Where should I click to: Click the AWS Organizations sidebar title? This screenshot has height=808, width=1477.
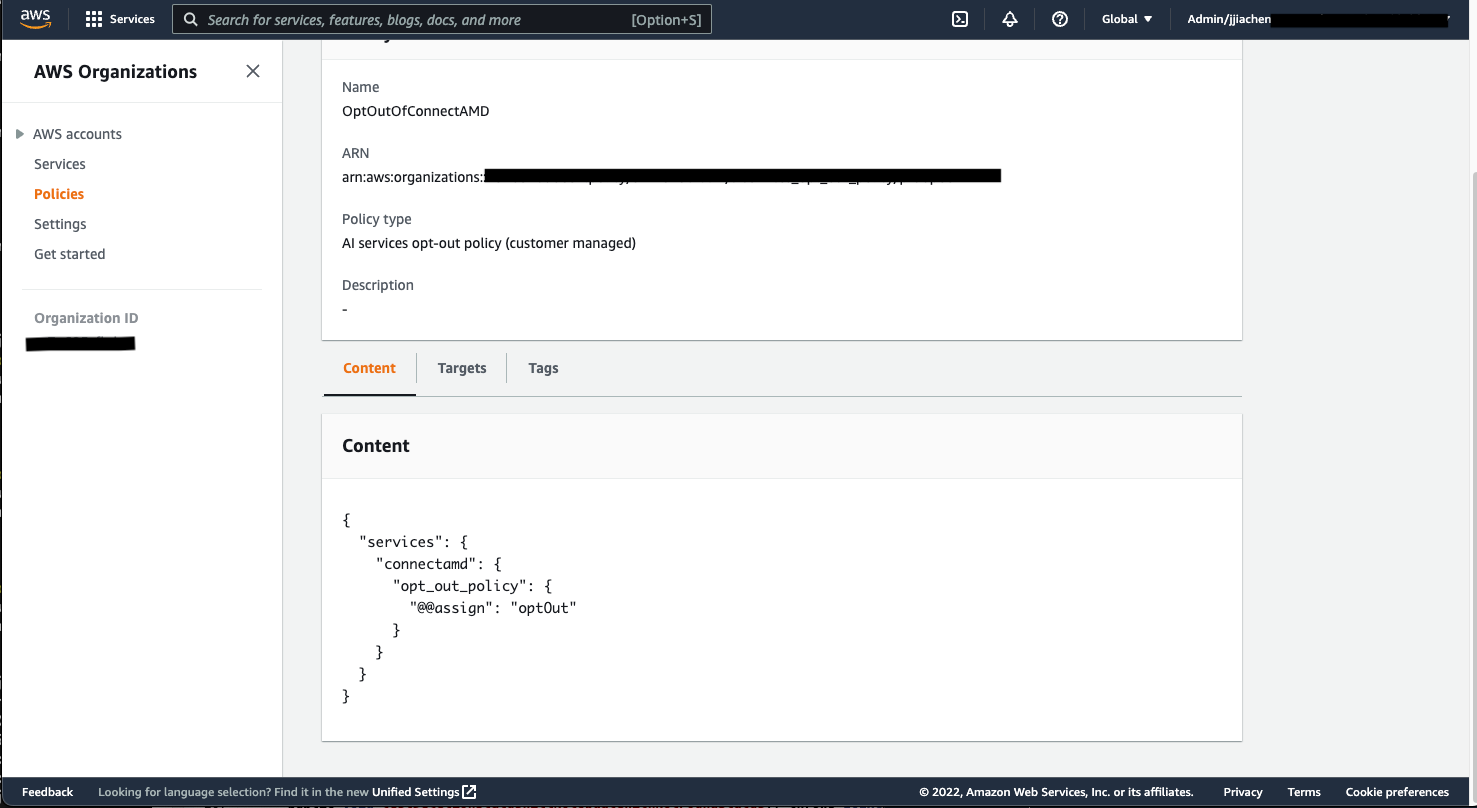point(115,72)
